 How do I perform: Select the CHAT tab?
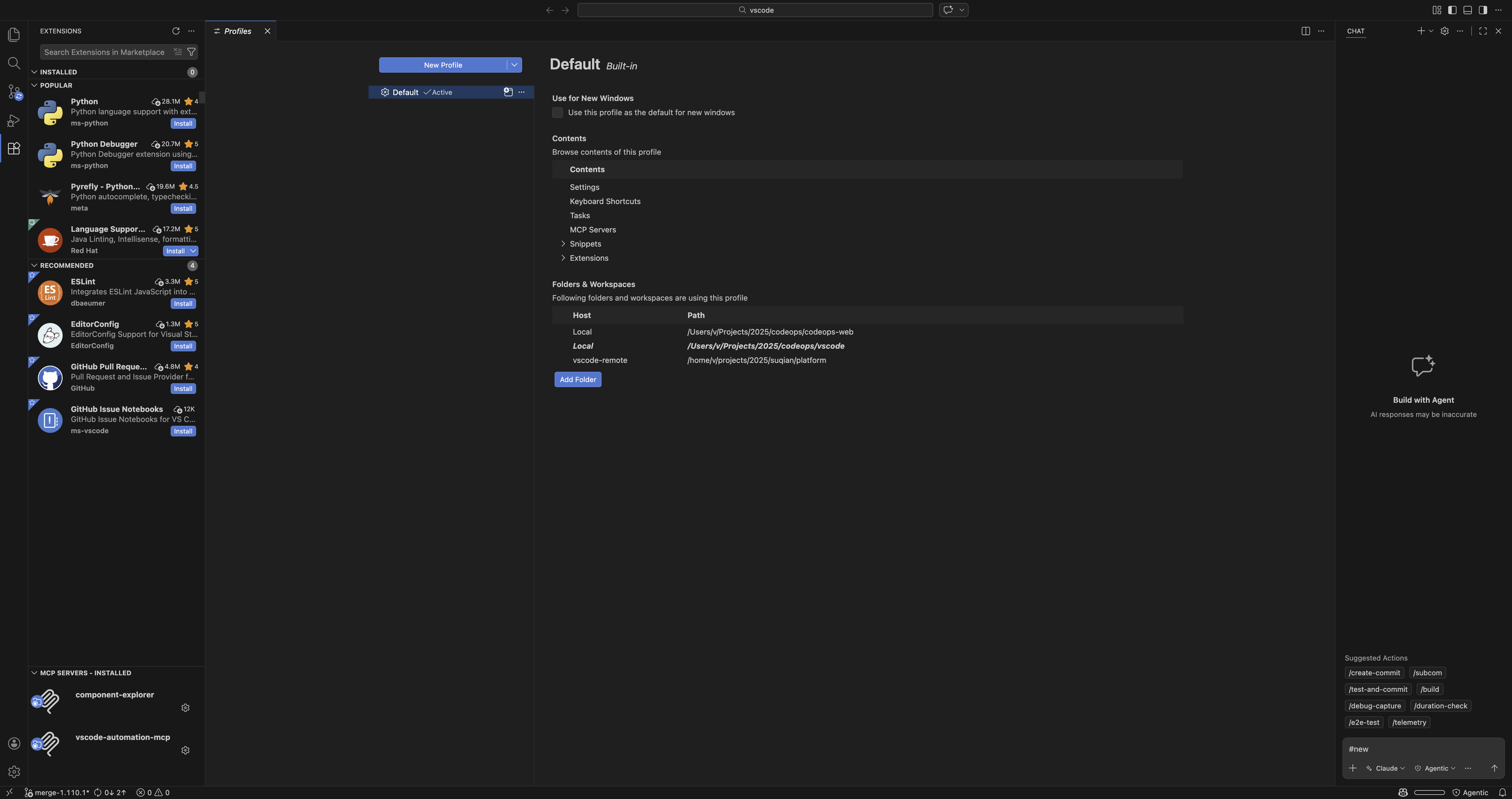coord(1355,31)
